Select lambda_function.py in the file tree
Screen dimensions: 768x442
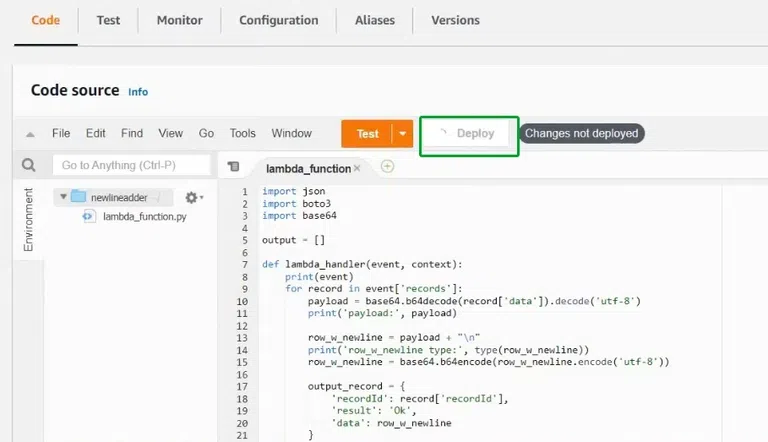144,217
